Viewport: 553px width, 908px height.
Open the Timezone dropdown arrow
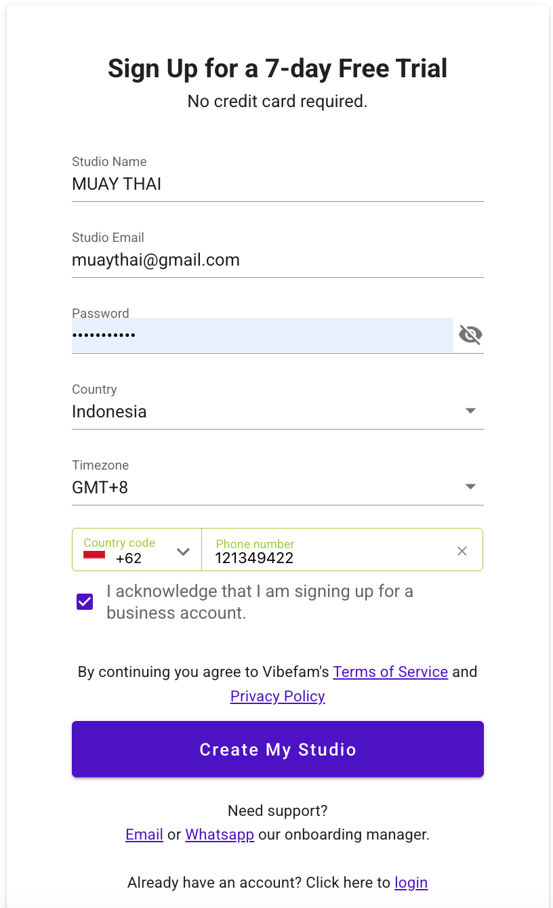(470, 486)
